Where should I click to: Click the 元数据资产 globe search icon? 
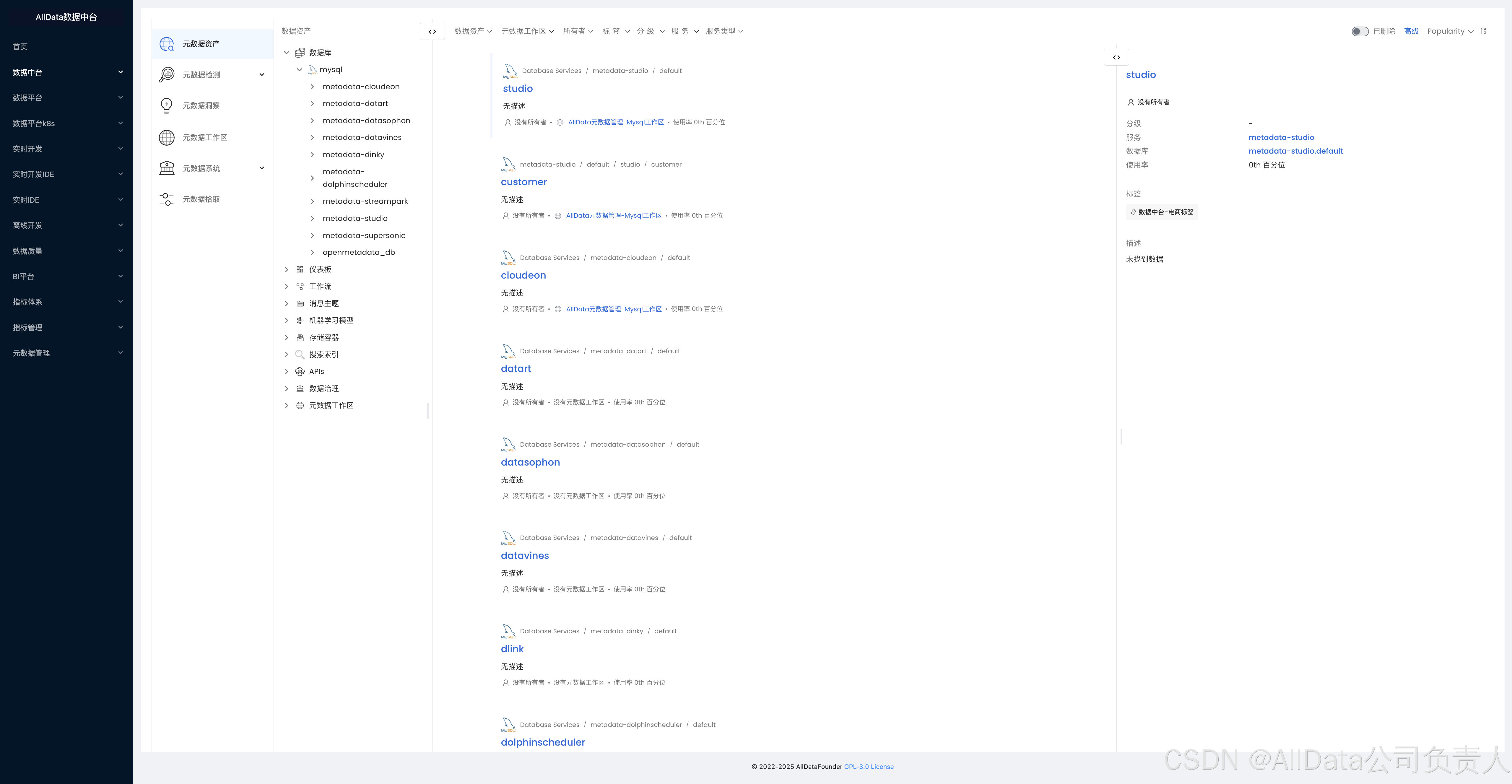point(167,44)
